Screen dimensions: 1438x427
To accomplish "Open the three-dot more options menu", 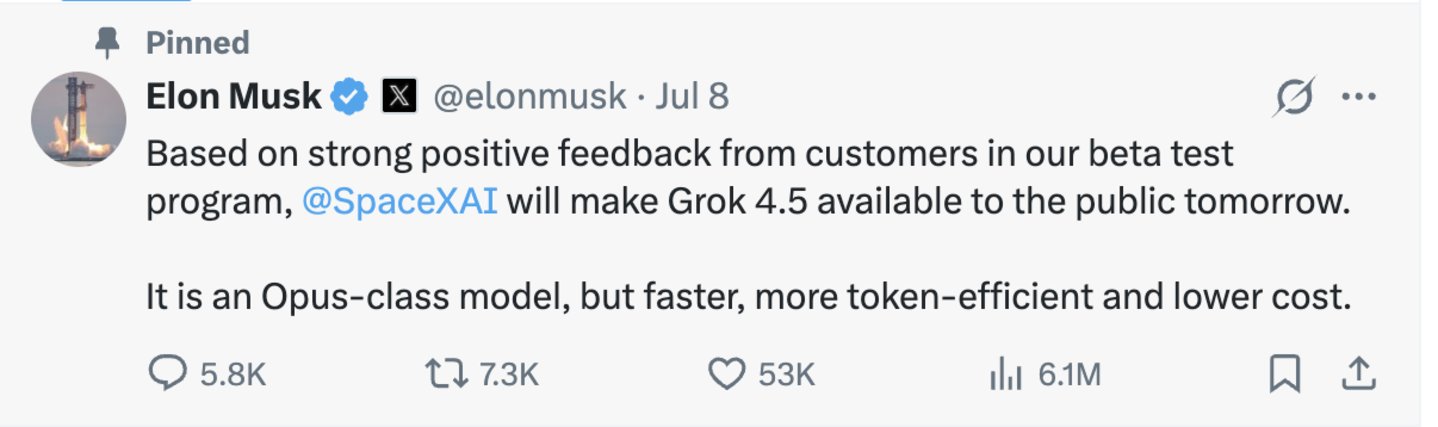I will [1358, 97].
